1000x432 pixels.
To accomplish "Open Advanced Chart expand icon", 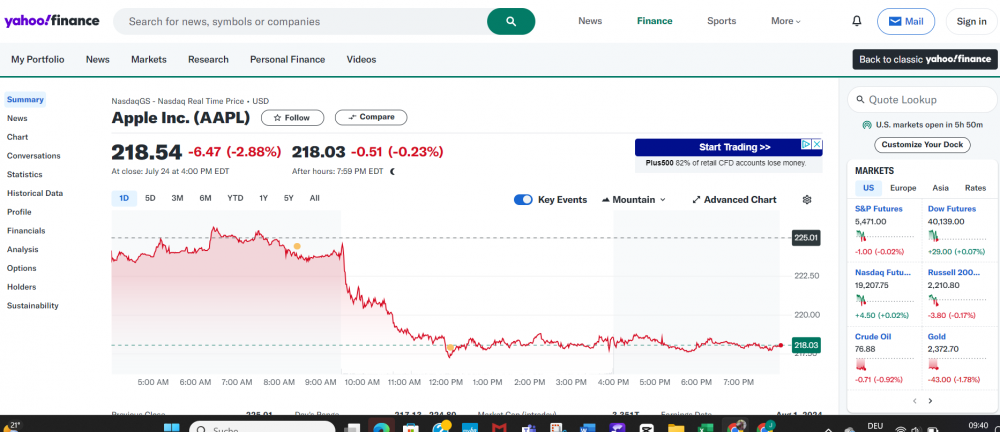I will [697, 200].
